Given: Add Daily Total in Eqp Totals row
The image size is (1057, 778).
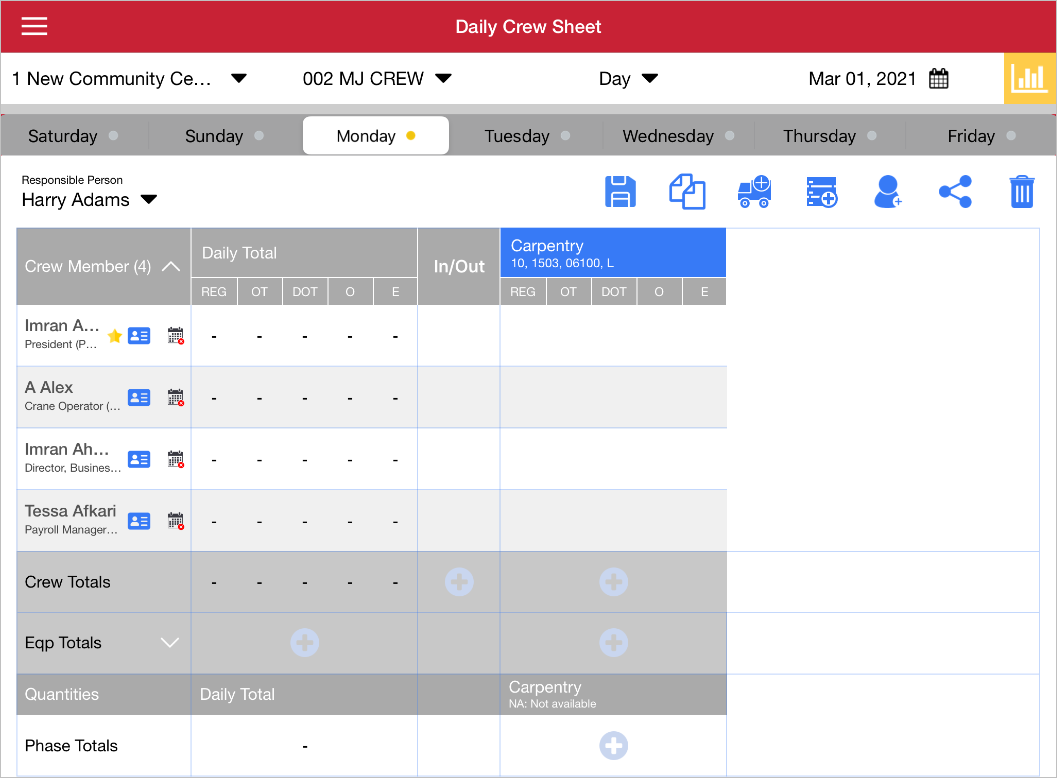Looking at the screenshot, I should coord(305,642).
